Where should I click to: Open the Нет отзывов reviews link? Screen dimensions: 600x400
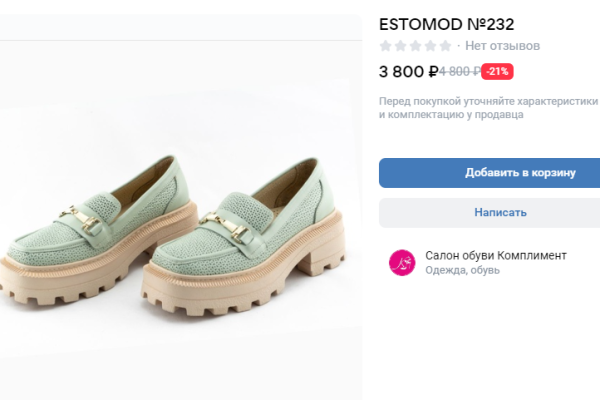[x=502, y=46]
